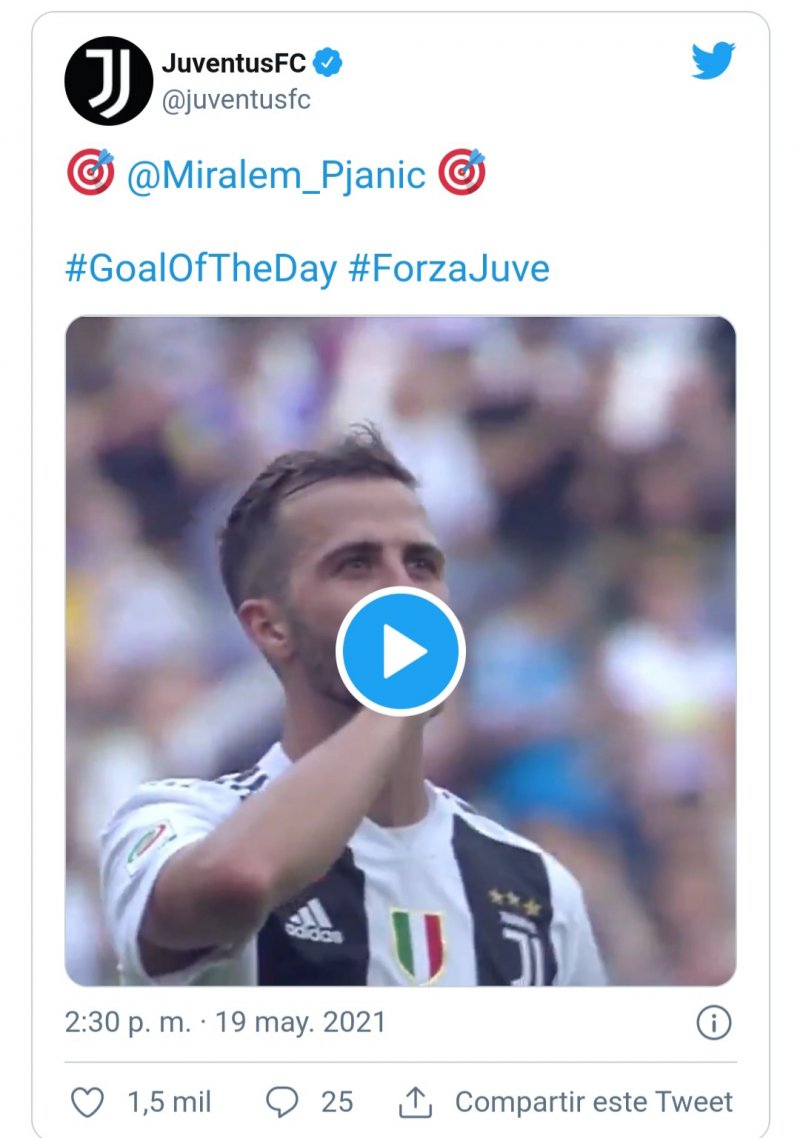This screenshot has height=1138, width=800.
Task: Click the dart emoji after @Miralem_Pjanic
Action: 462,173
